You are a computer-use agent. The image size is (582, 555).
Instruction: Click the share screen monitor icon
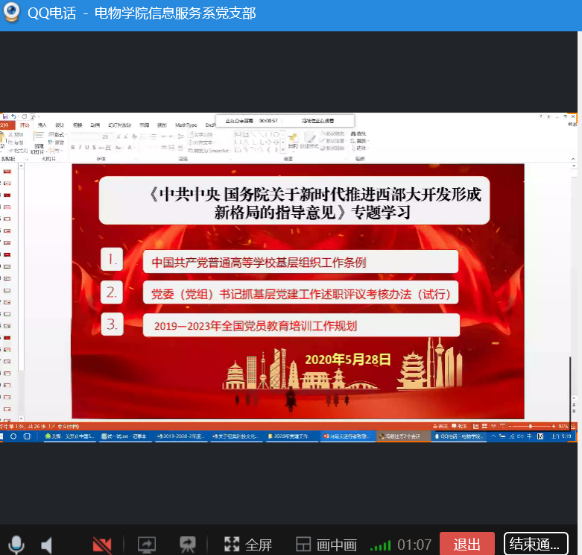pyautogui.click(x=147, y=545)
